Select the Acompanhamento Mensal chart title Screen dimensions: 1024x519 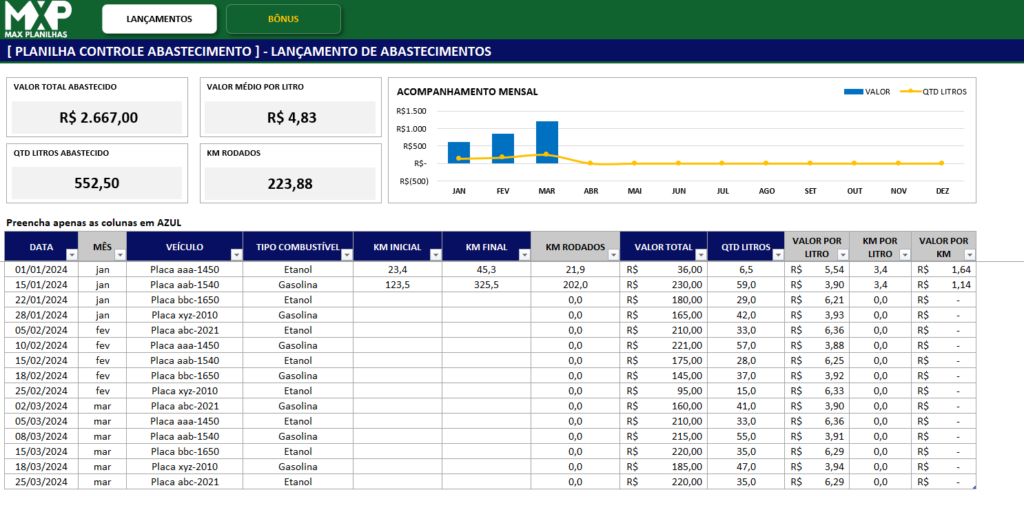click(467, 91)
